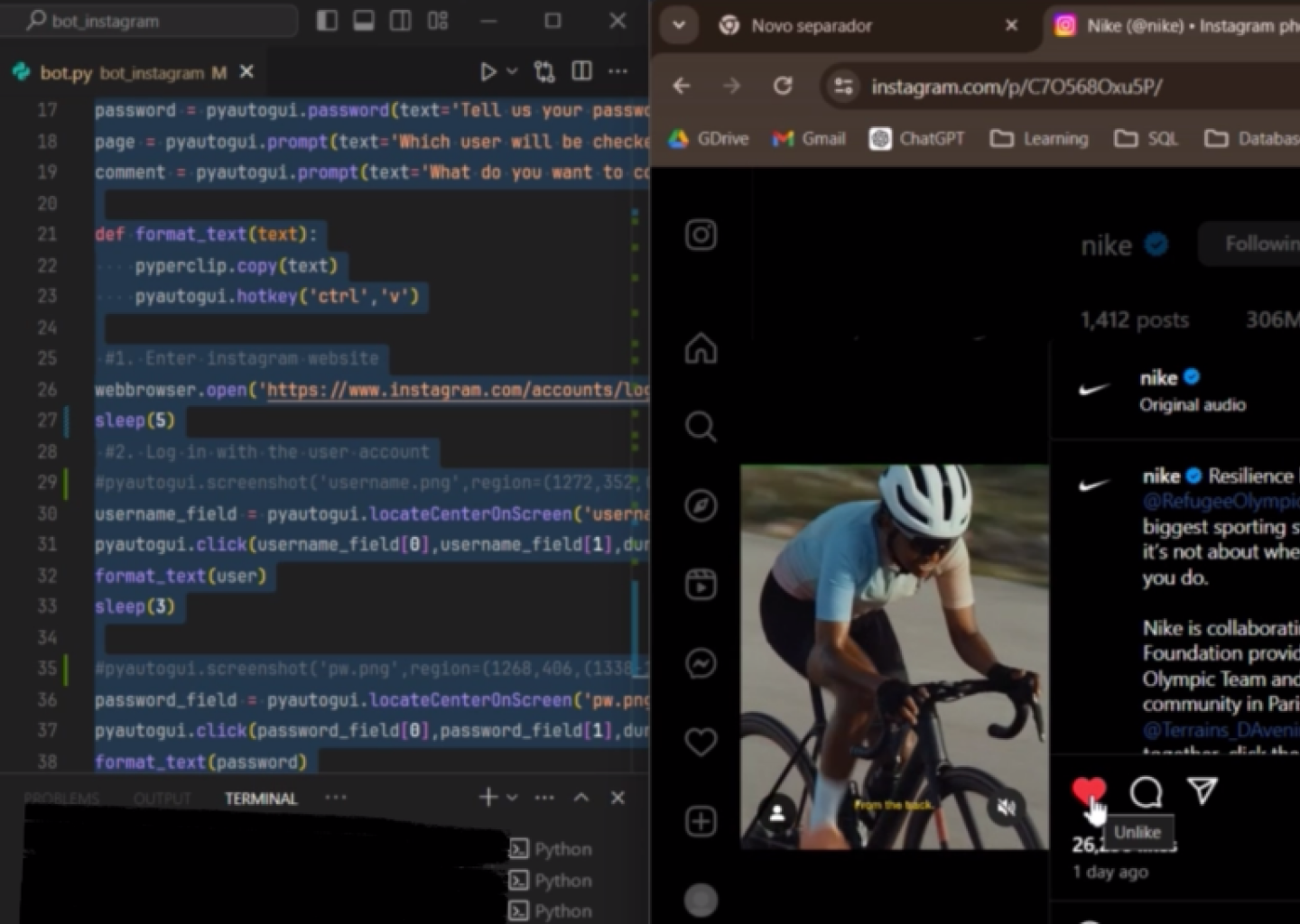Open Instagram Explore compass icon
This screenshot has height=924, width=1300.
point(701,505)
